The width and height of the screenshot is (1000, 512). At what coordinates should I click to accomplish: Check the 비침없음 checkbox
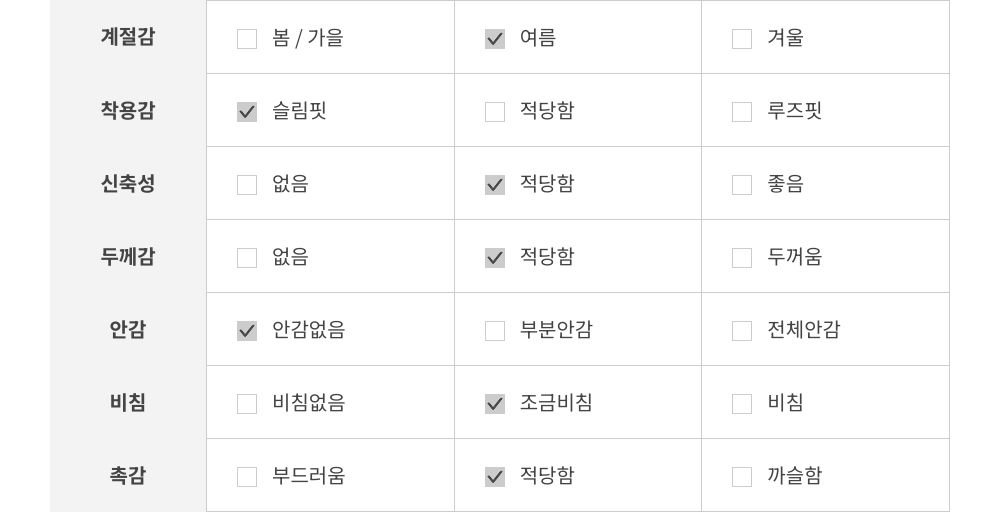click(247, 404)
